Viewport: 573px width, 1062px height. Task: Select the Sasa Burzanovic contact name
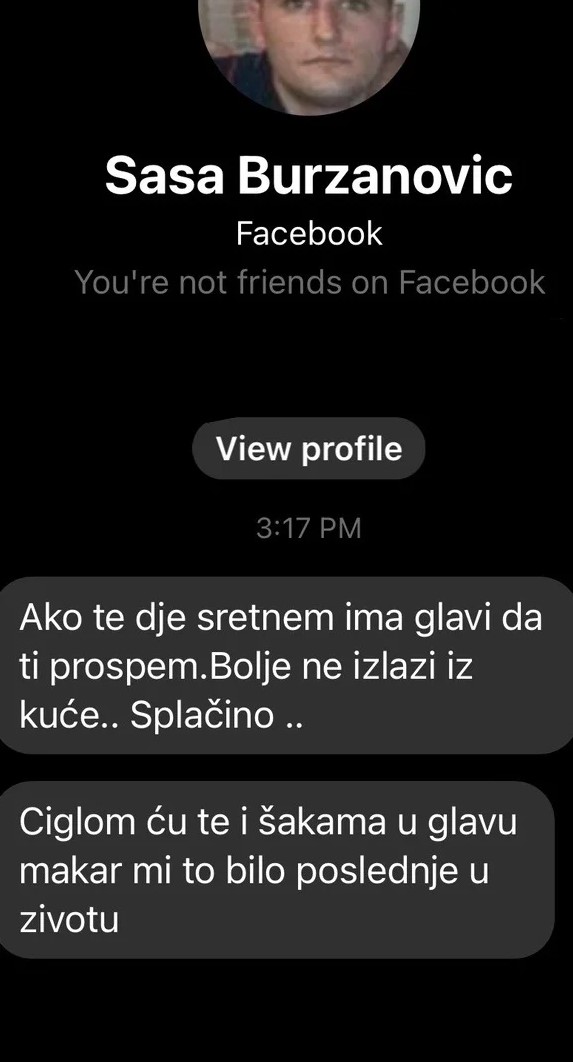309,175
